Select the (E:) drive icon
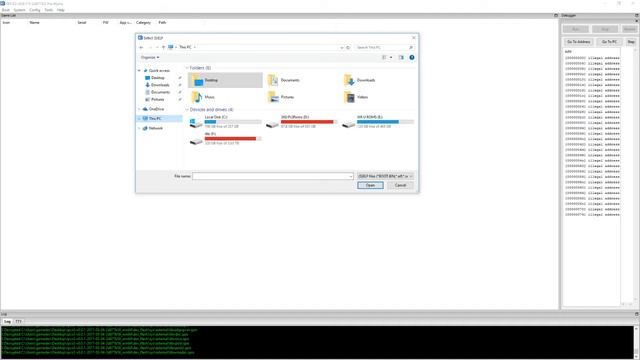Screen dimensions: 640x360 click(378, 122)
